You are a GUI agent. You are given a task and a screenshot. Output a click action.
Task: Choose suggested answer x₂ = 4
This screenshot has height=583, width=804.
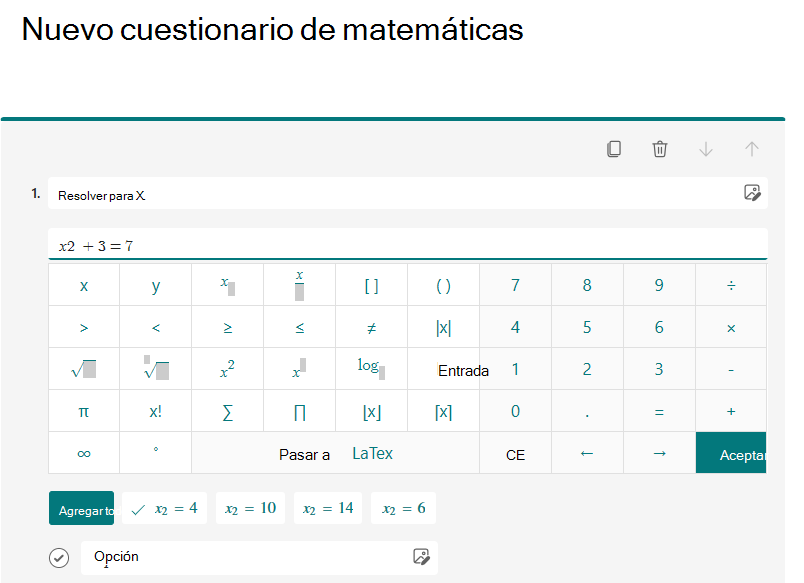point(165,508)
